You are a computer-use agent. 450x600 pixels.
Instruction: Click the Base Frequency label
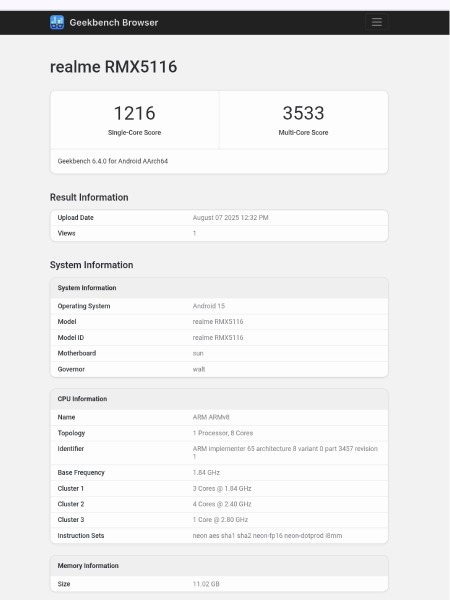pos(81,473)
